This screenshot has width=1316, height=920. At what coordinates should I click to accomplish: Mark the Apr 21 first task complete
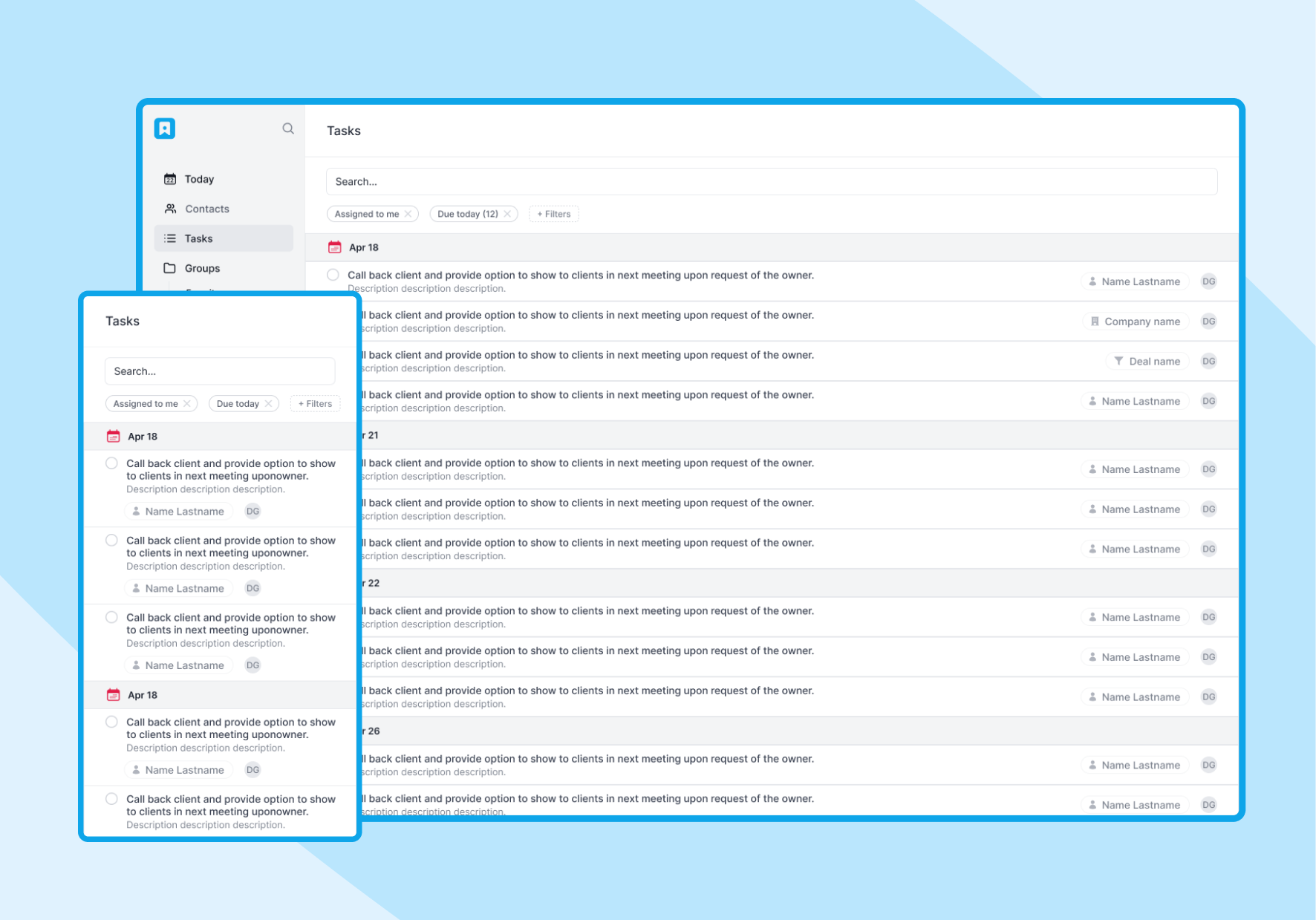(x=333, y=463)
